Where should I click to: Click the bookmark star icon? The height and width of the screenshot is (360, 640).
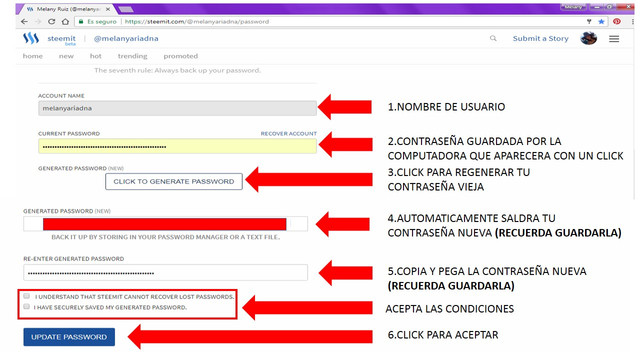pyautogui.click(x=601, y=22)
